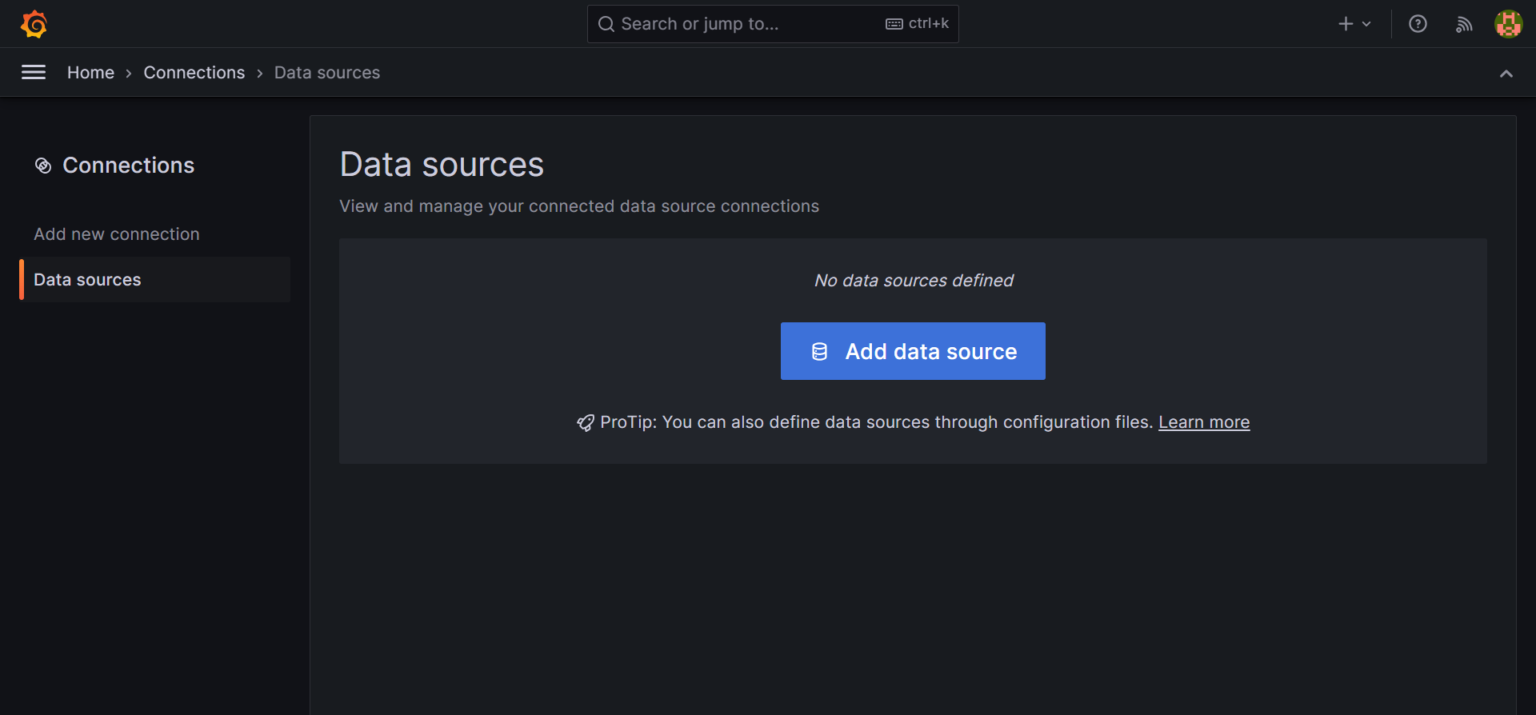Click the Grafana logo
This screenshot has width=1536, height=715.
pos(33,23)
